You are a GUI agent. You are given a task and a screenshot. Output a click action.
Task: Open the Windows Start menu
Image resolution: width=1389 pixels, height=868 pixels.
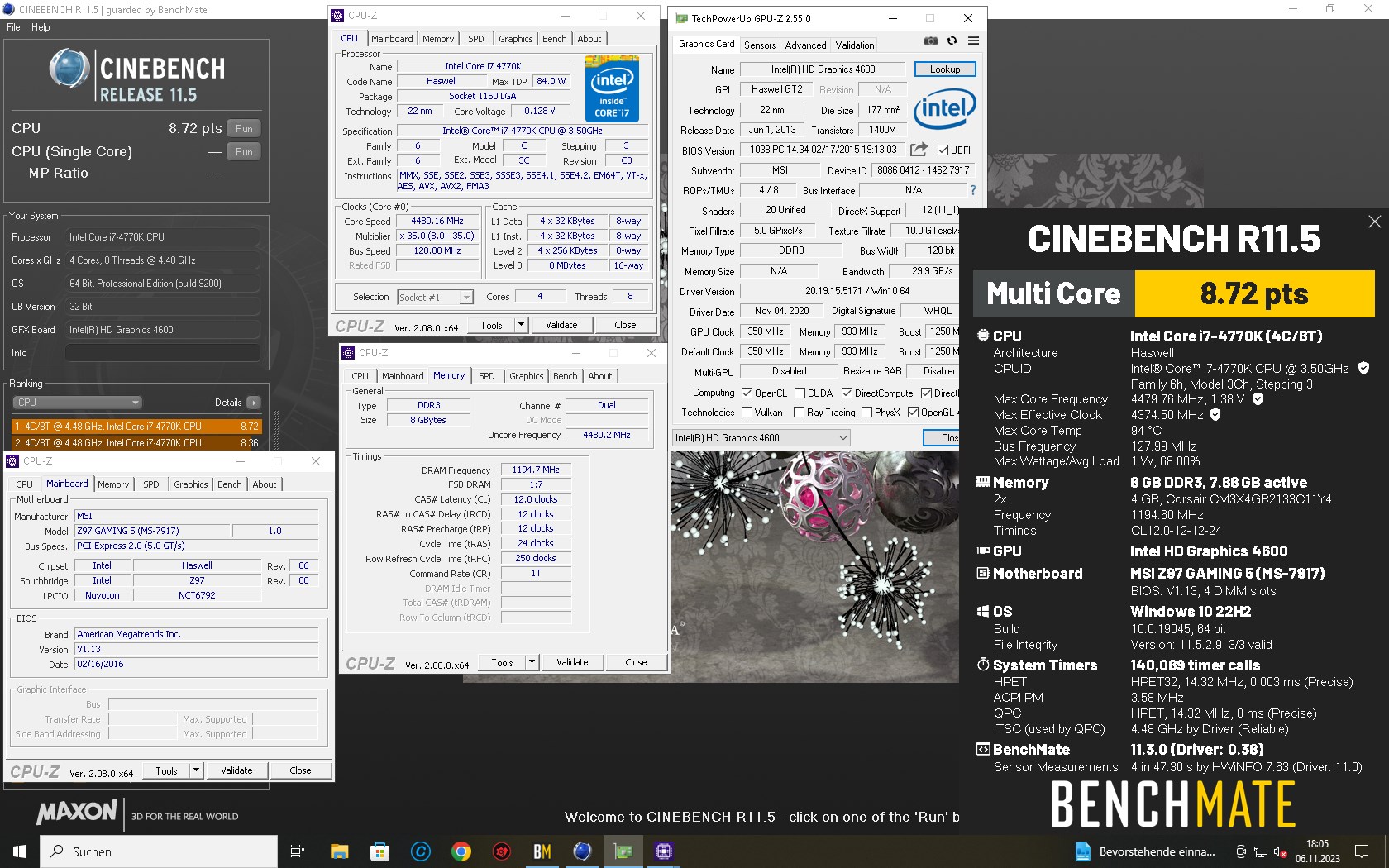click(x=20, y=851)
